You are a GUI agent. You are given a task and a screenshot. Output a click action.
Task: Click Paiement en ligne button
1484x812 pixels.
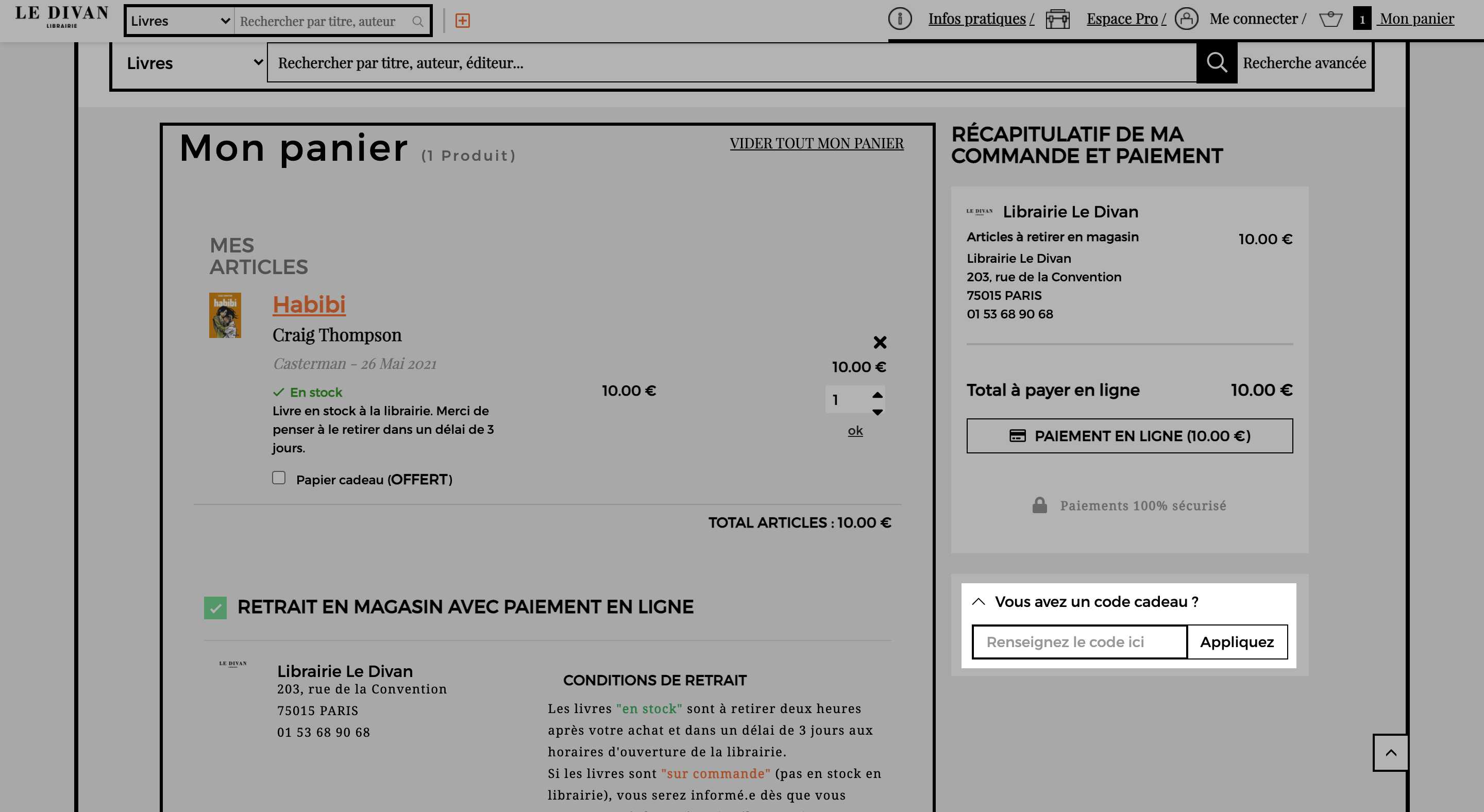tap(1129, 436)
